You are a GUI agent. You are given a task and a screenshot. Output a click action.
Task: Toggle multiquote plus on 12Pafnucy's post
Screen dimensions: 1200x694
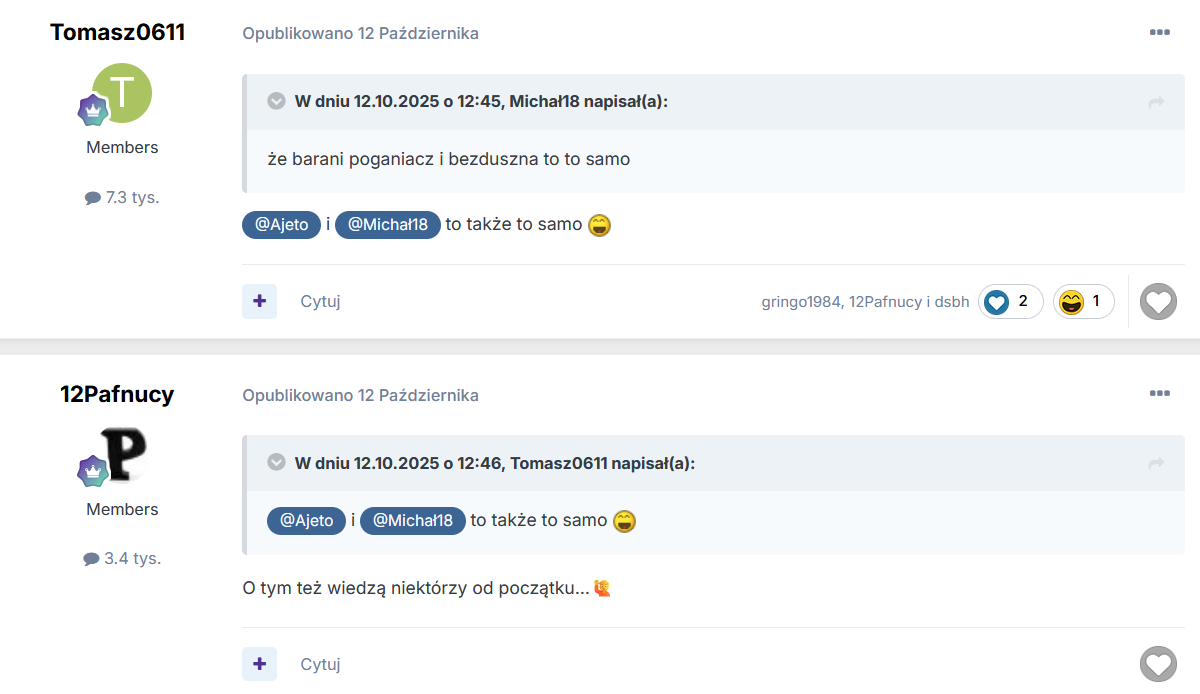pos(259,663)
